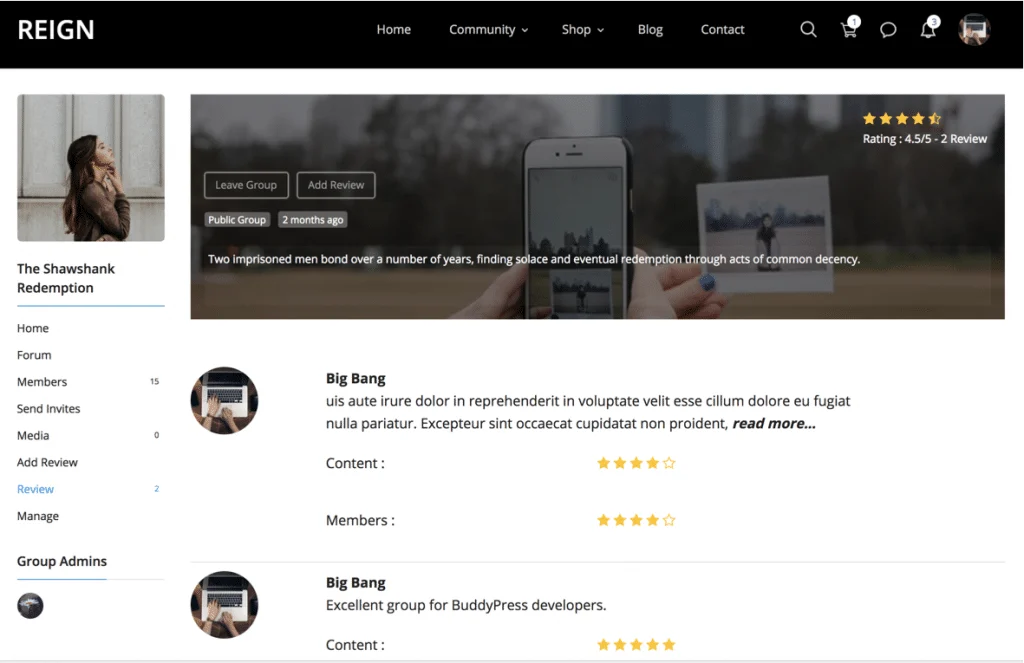1024x663 pixels.
Task: Click the group admin avatar
Action: (x=30, y=606)
